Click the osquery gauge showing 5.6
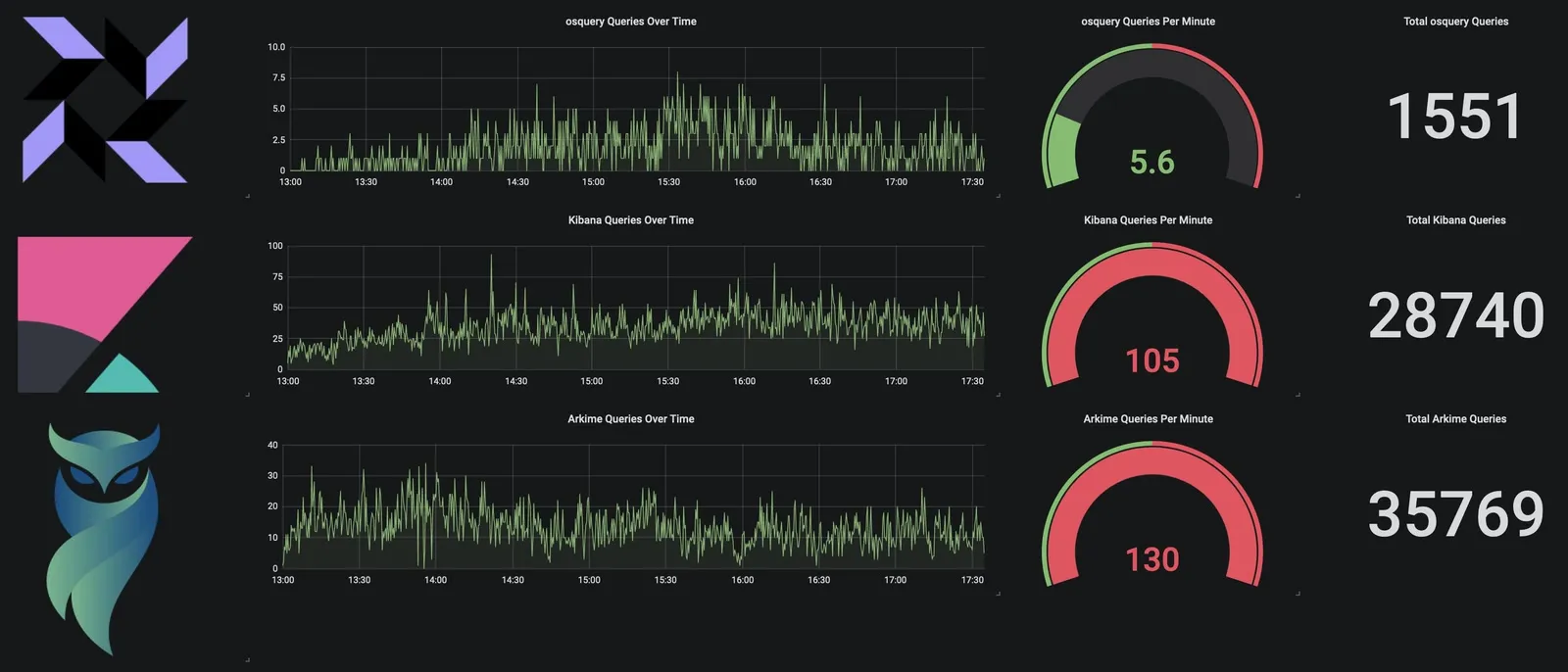This screenshot has width=1568, height=672. point(1151,118)
